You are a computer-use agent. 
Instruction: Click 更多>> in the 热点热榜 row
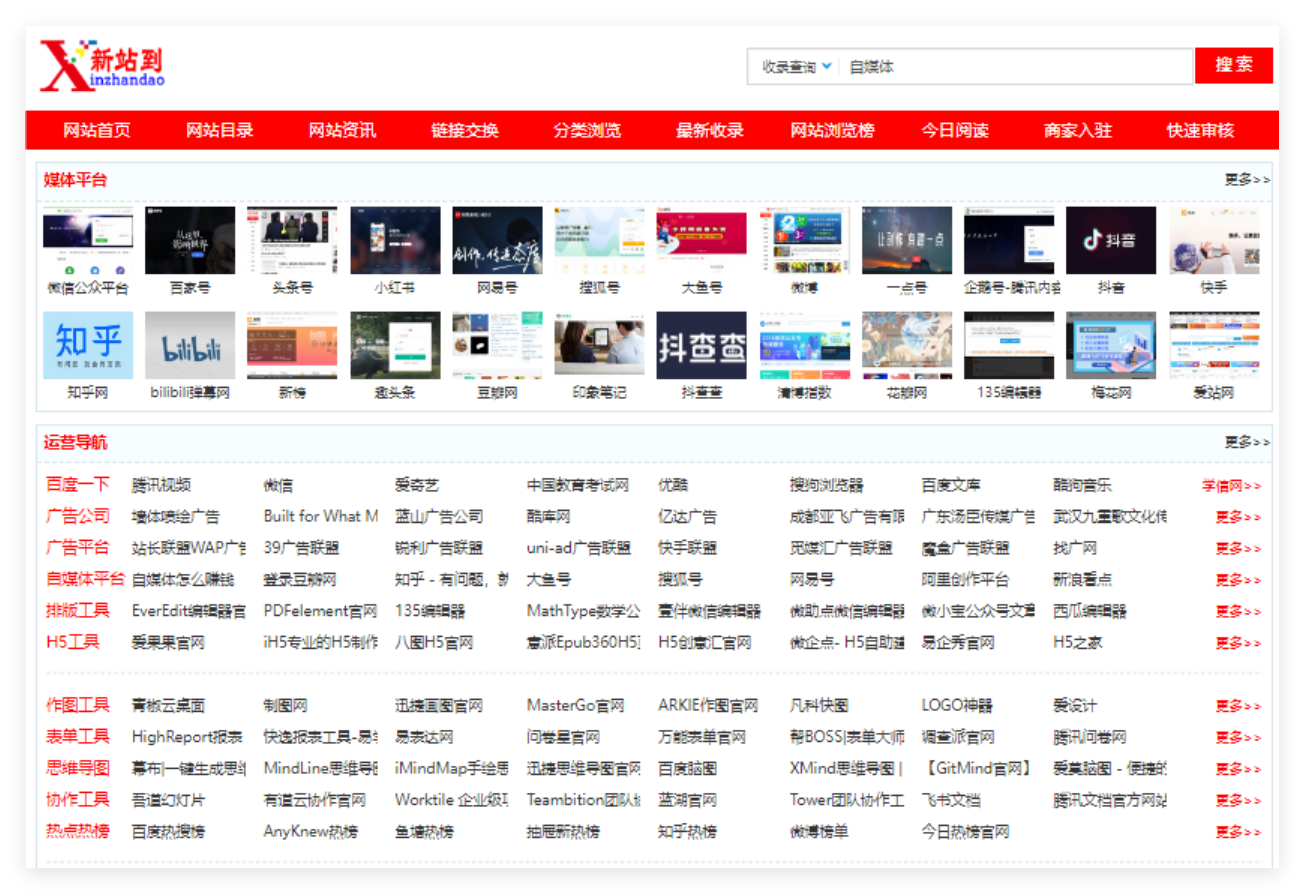(1238, 832)
